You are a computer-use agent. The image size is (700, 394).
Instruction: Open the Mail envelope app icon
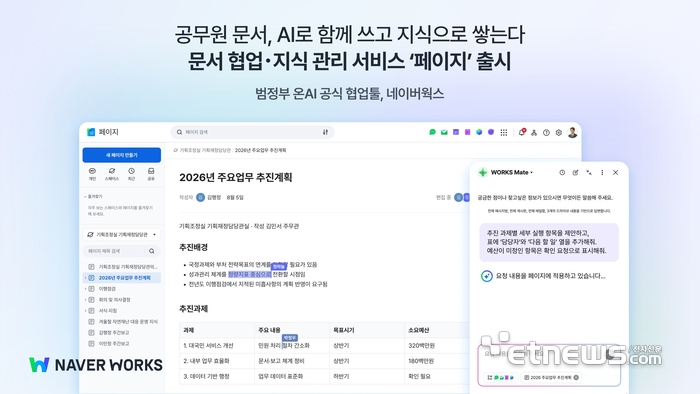(444, 132)
